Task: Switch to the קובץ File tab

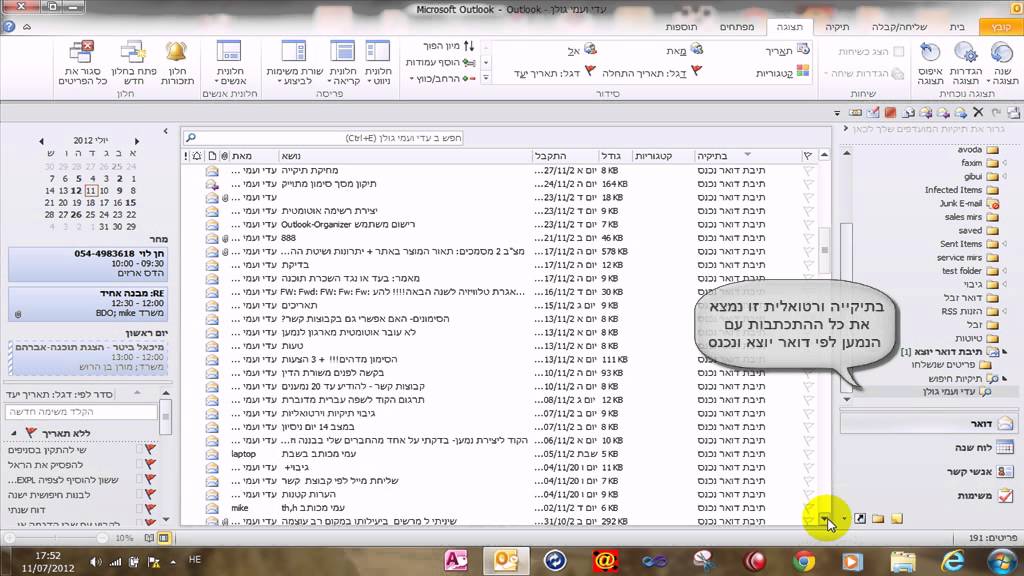Action: (1001, 27)
